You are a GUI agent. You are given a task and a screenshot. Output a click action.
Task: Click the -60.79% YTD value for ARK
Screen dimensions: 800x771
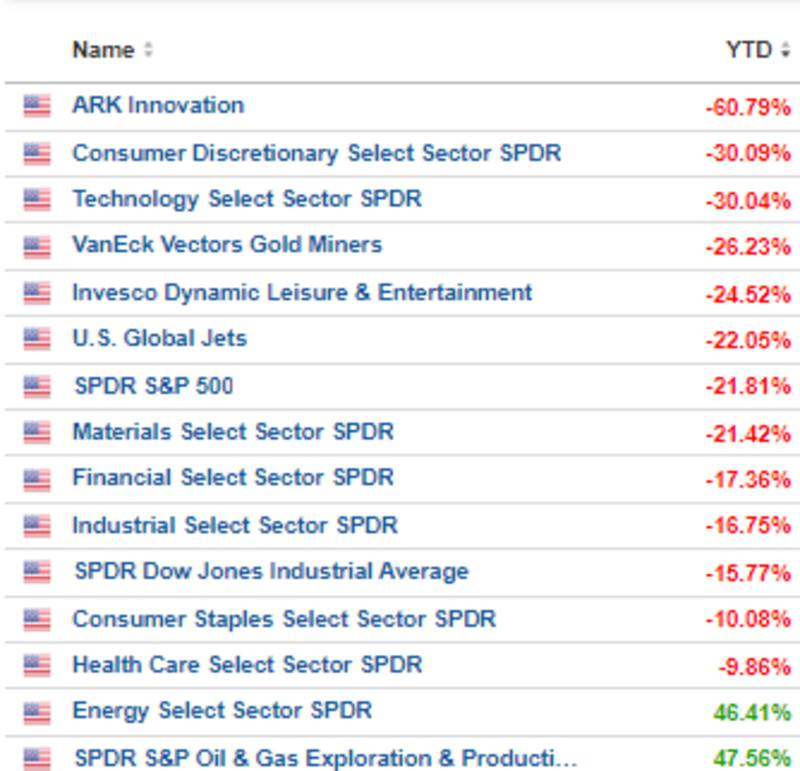pyautogui.click(x=747, y=106)
